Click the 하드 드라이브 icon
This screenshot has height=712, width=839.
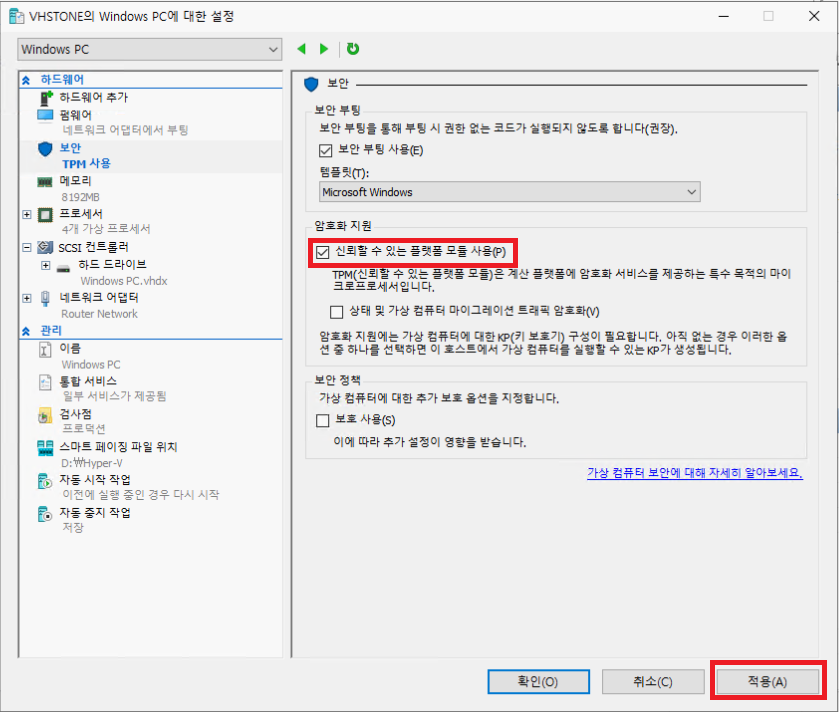click(64, 267)
